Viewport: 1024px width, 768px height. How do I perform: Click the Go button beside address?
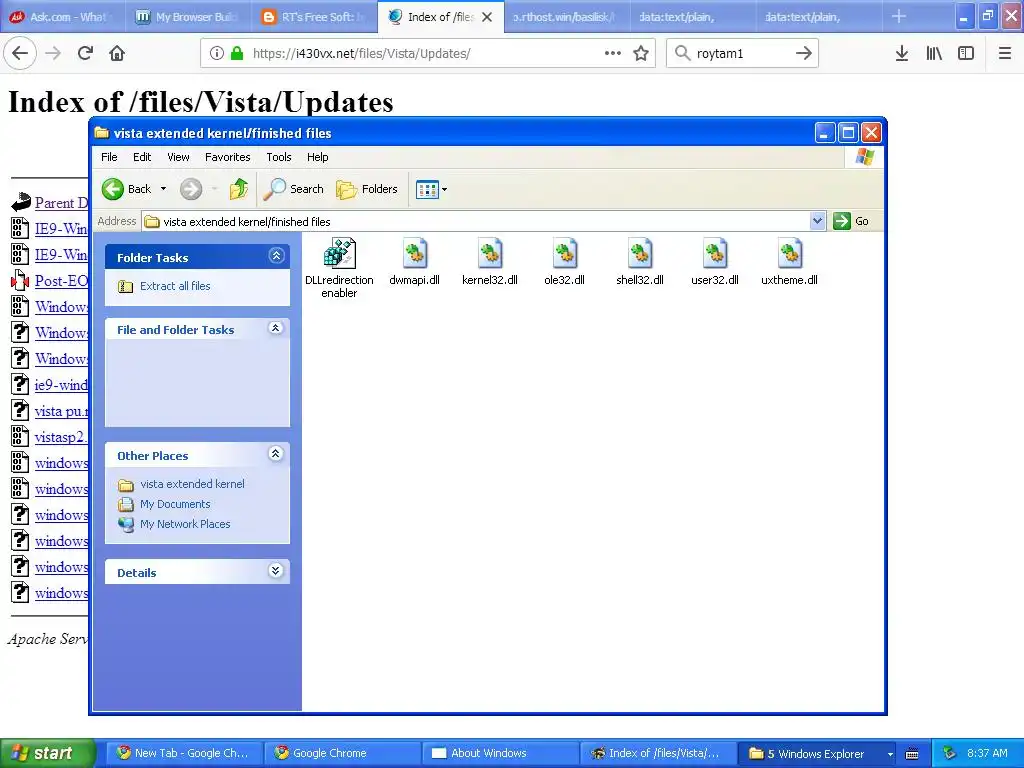click(x=851, y=221)
